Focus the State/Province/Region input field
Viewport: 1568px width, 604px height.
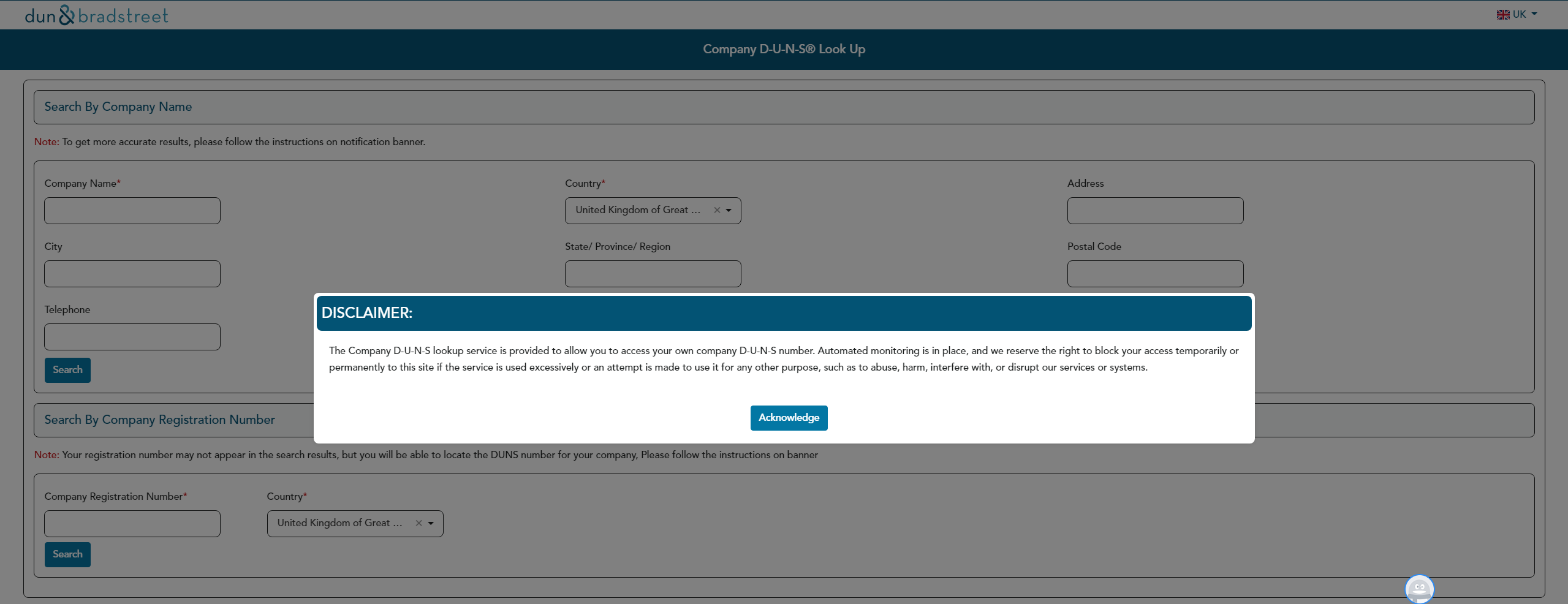pos(653,274)
